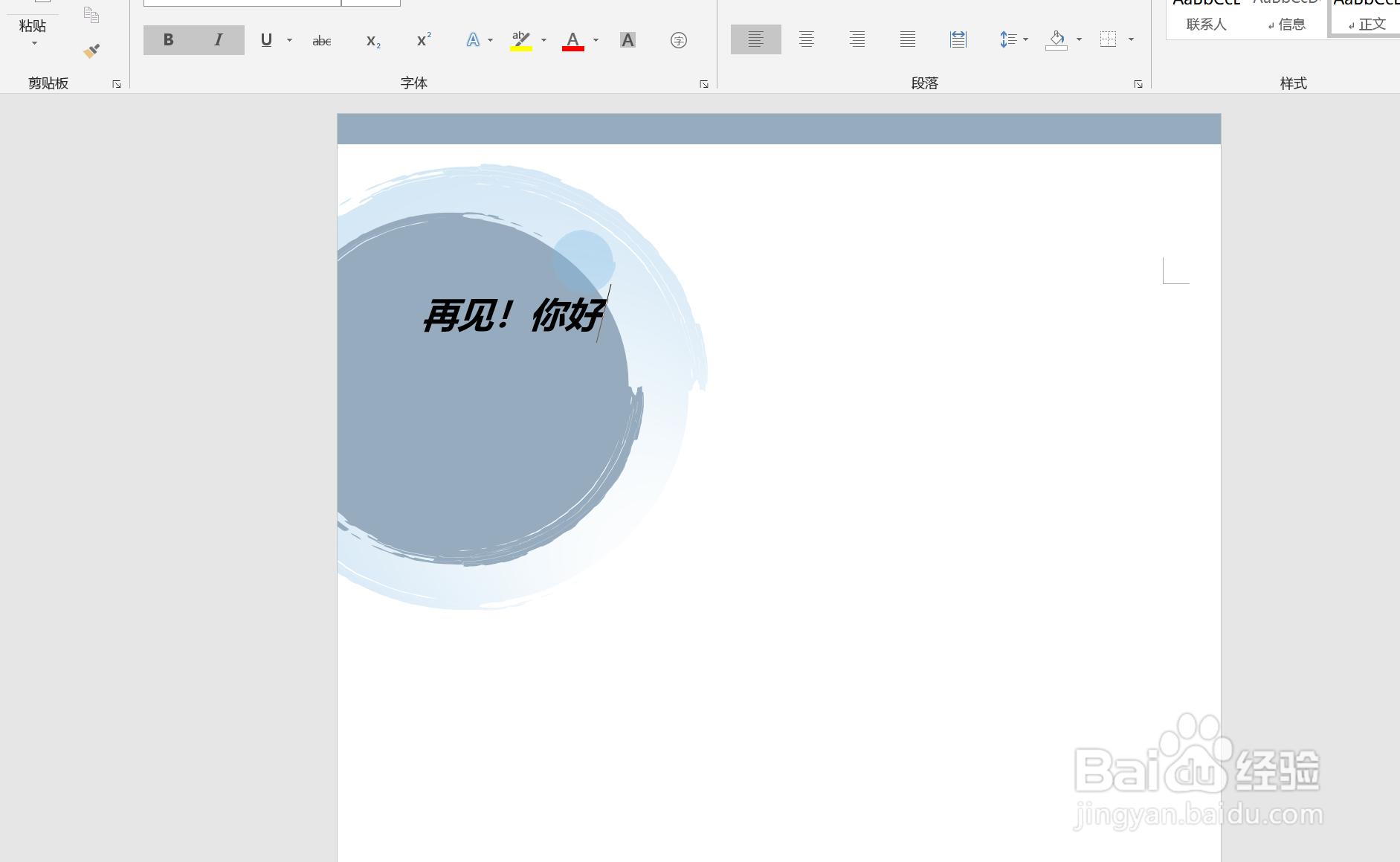Justify the paragraph text
The height and width of the screenshot is (862, 1400).
coord(907,39)
